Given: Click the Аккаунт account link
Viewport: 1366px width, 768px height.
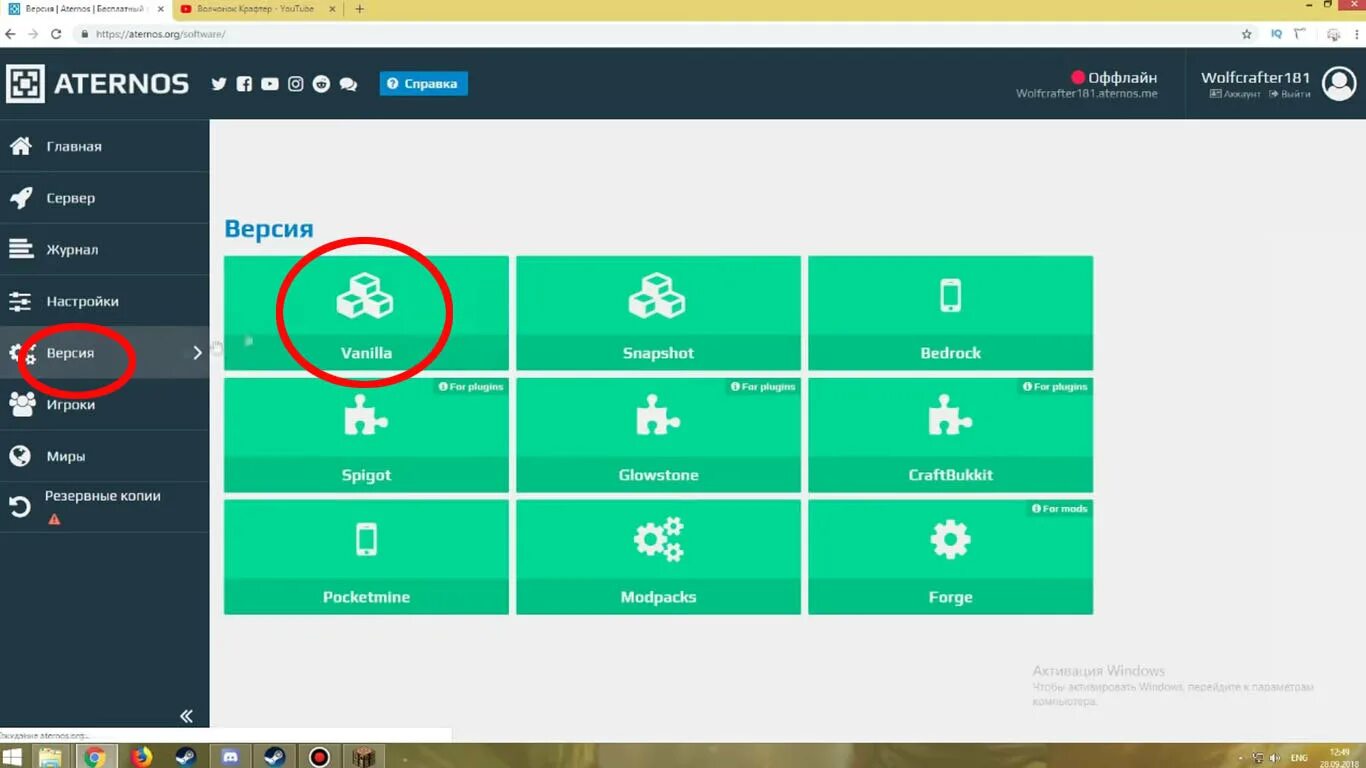Looking at the screenshot, I should [x=1235, y=94].
